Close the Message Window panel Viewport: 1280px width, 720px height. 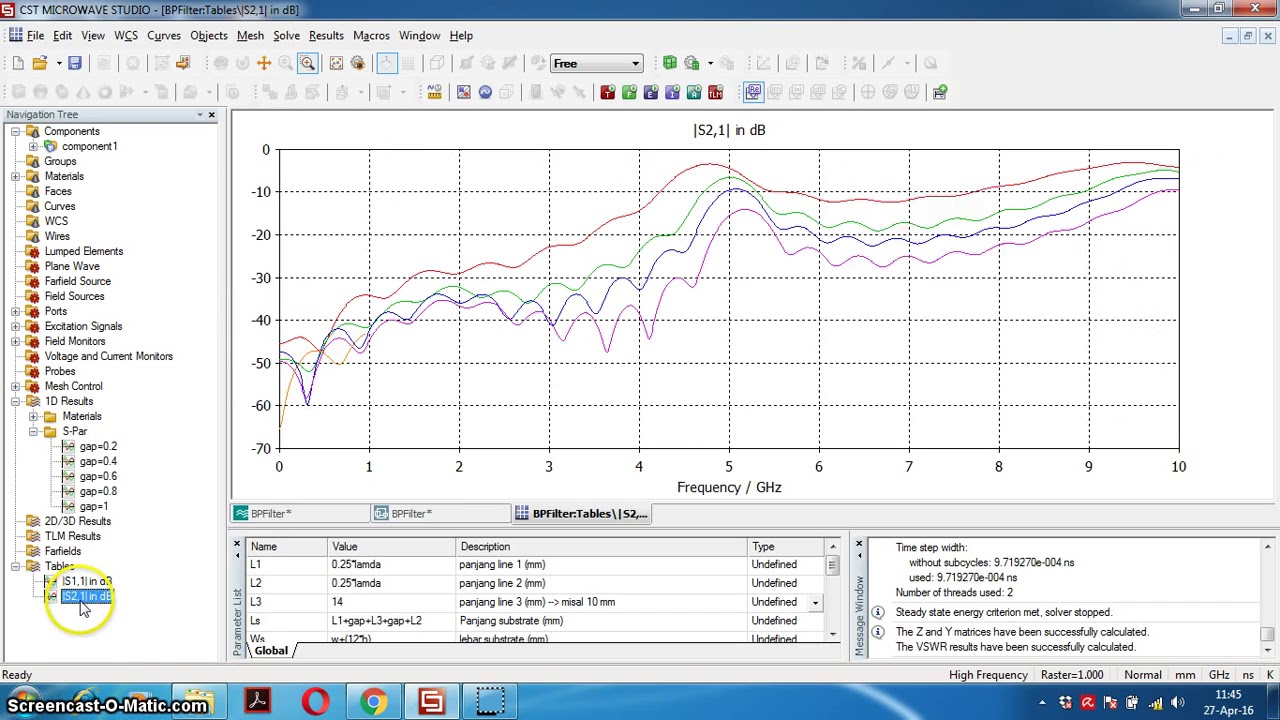[x=859, y=545]
